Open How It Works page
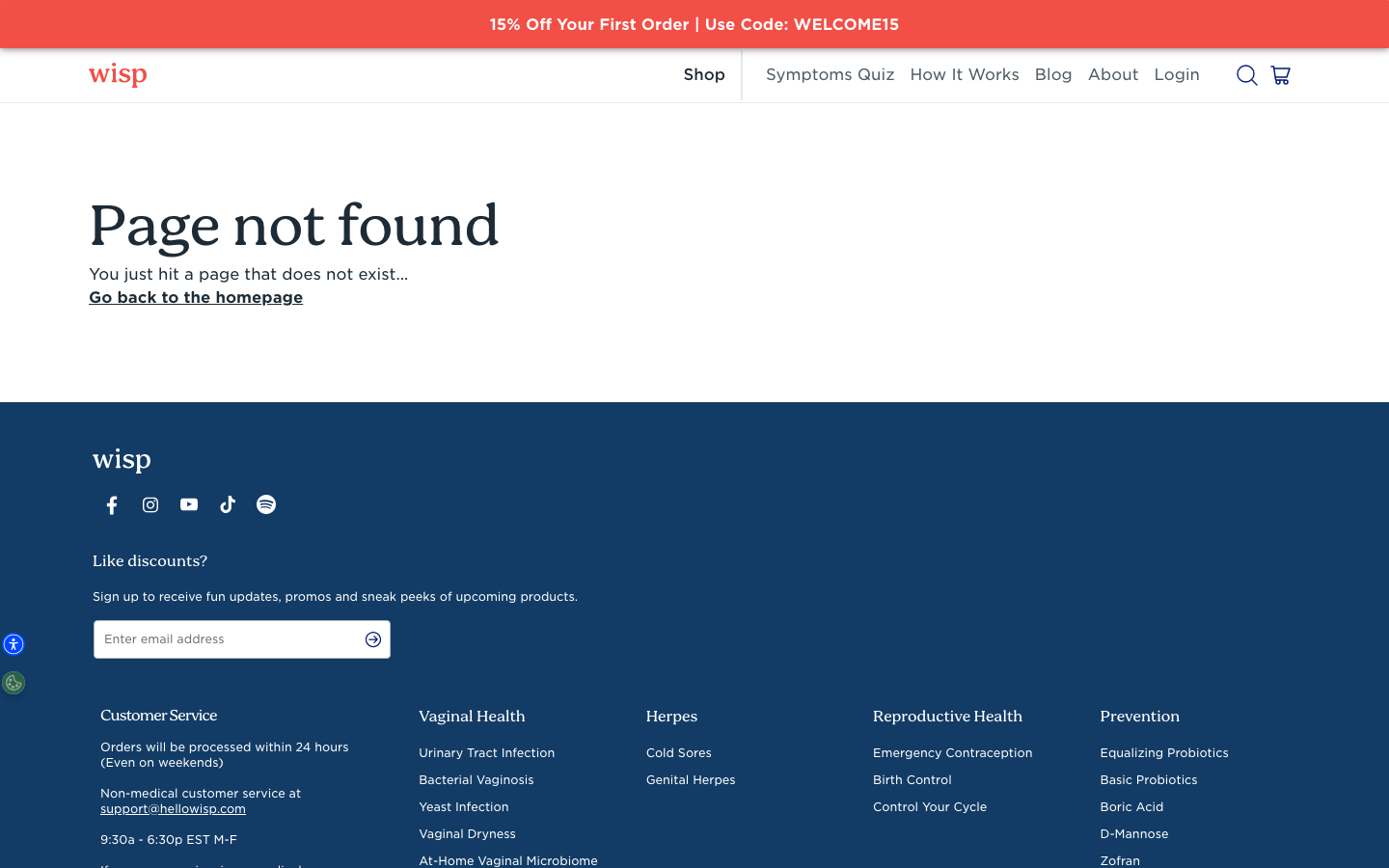1389x868 pixels. (x=964, y=75)
